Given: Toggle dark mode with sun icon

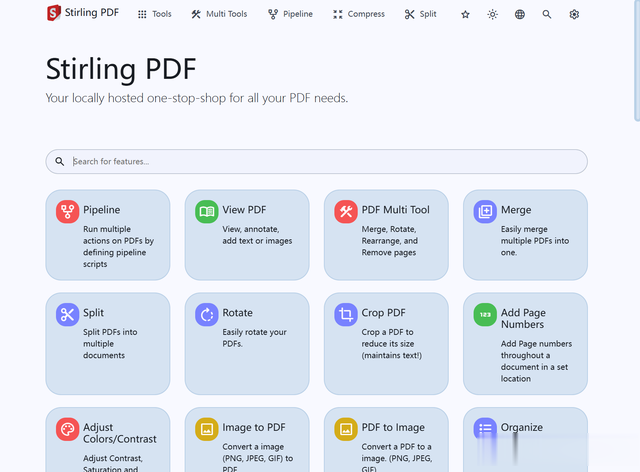Looking at the screenshot, I should click(x=493, y=15).
